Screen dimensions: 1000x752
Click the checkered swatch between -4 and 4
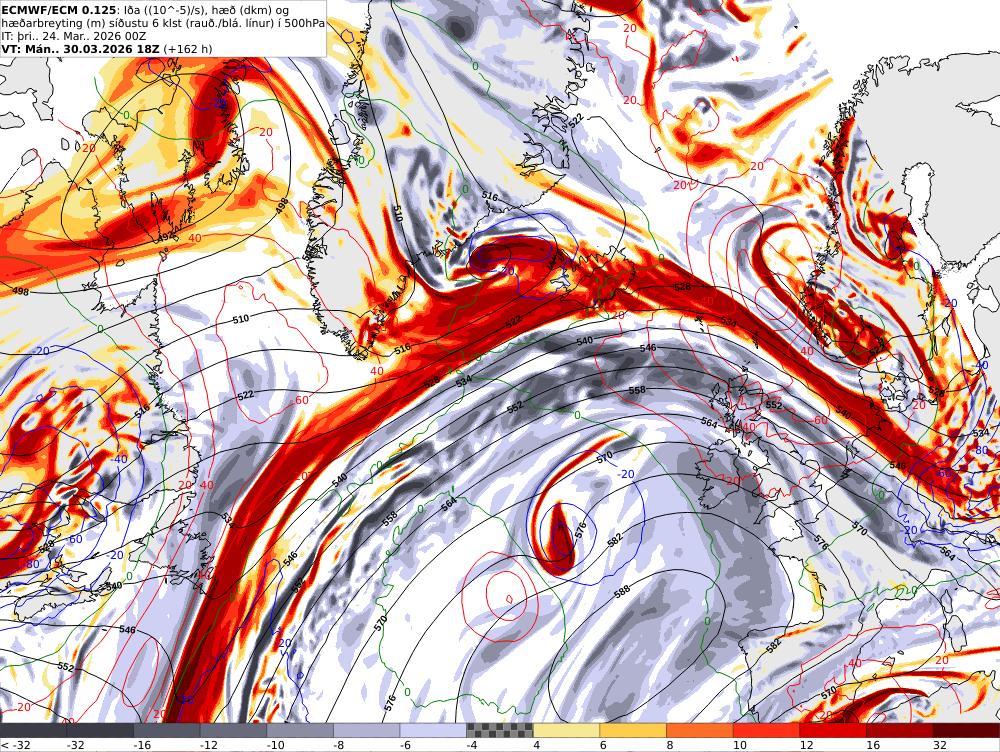point(500,730)
